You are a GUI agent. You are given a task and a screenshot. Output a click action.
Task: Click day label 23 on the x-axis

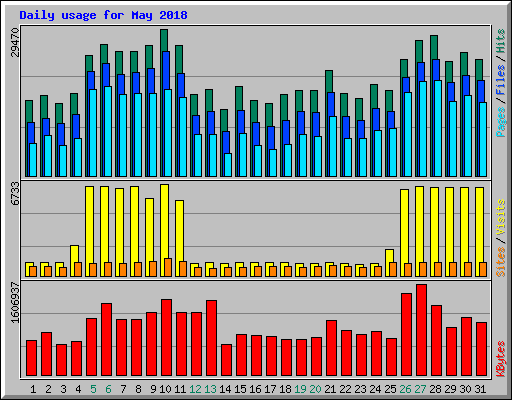(x=360, y=389)
